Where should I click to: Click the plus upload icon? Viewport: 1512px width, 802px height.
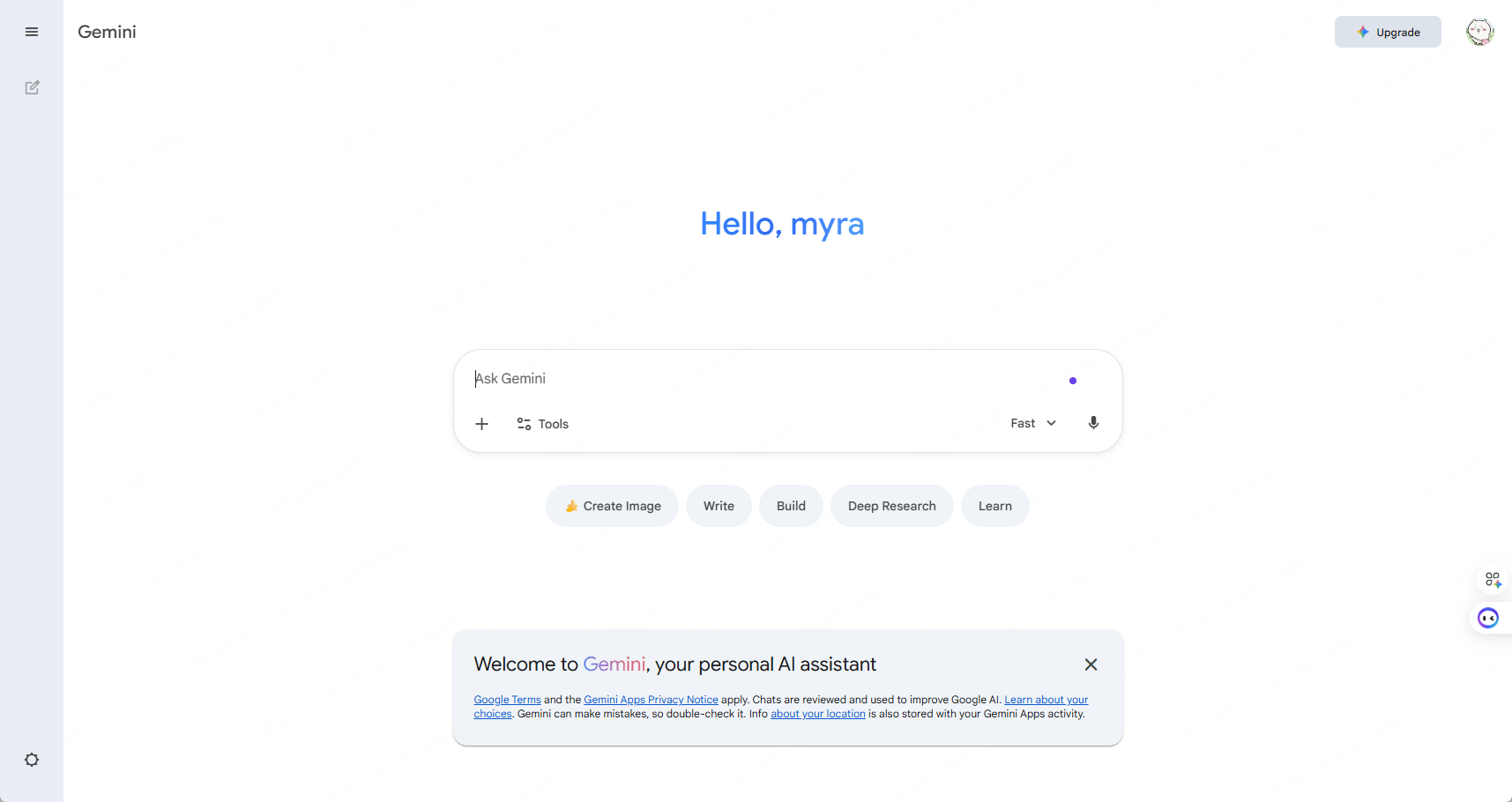[481, 424]
